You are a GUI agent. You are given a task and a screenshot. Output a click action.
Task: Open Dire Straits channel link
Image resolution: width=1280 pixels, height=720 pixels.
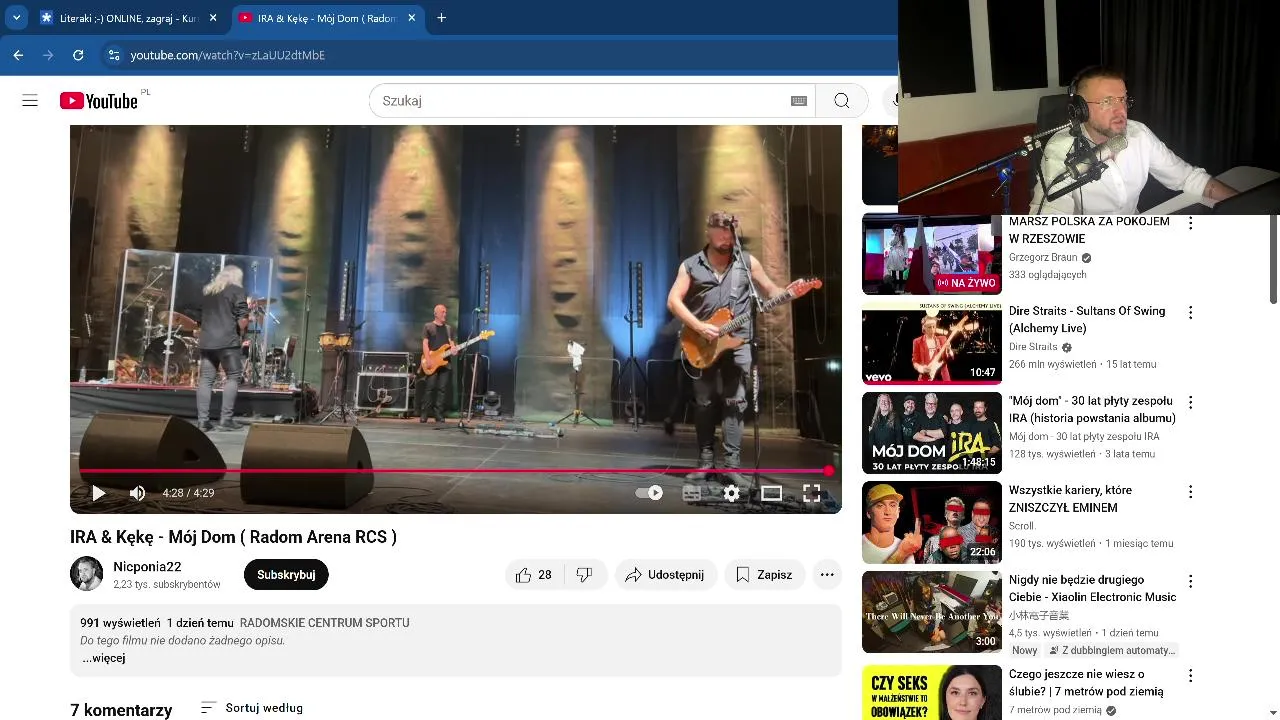coord(1033,347)
